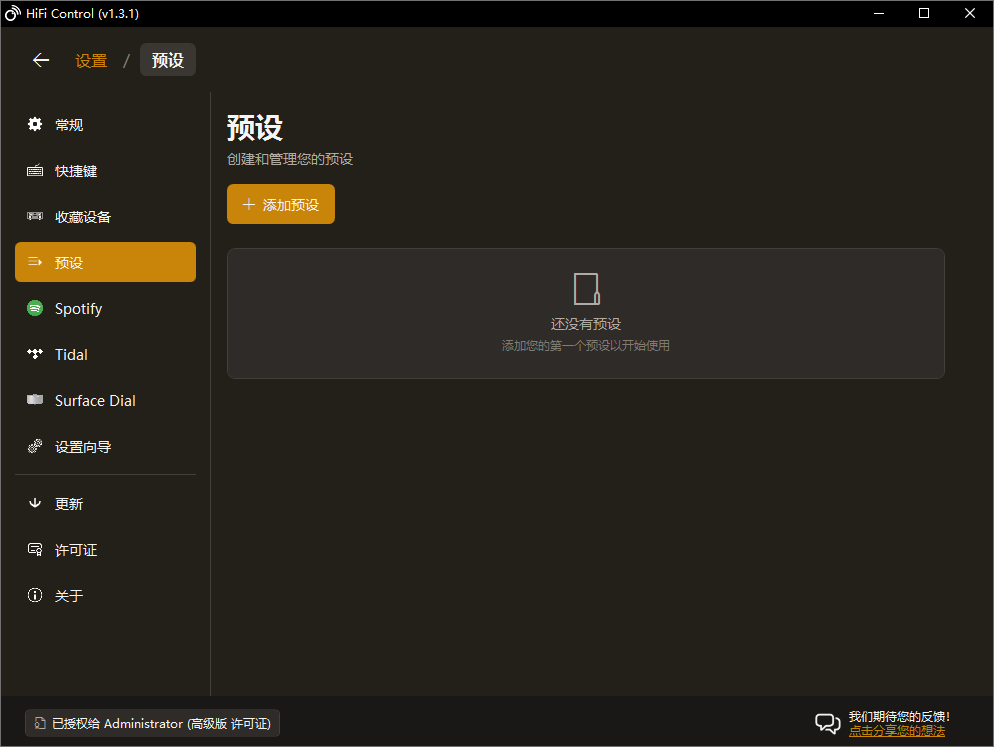Click the back arrow to leave settings

(40, 60)
